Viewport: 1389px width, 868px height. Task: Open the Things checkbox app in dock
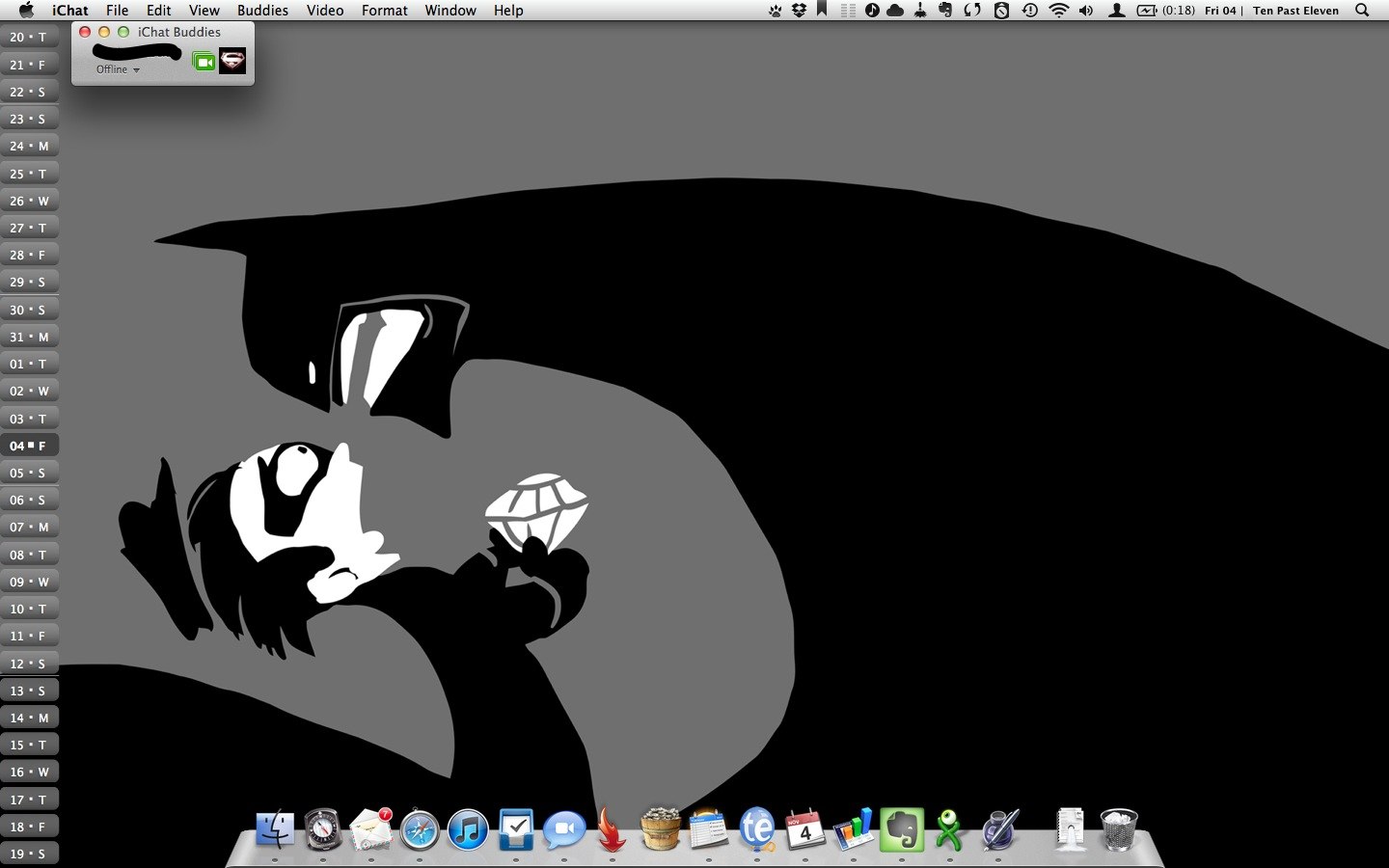tap(516, 829)
